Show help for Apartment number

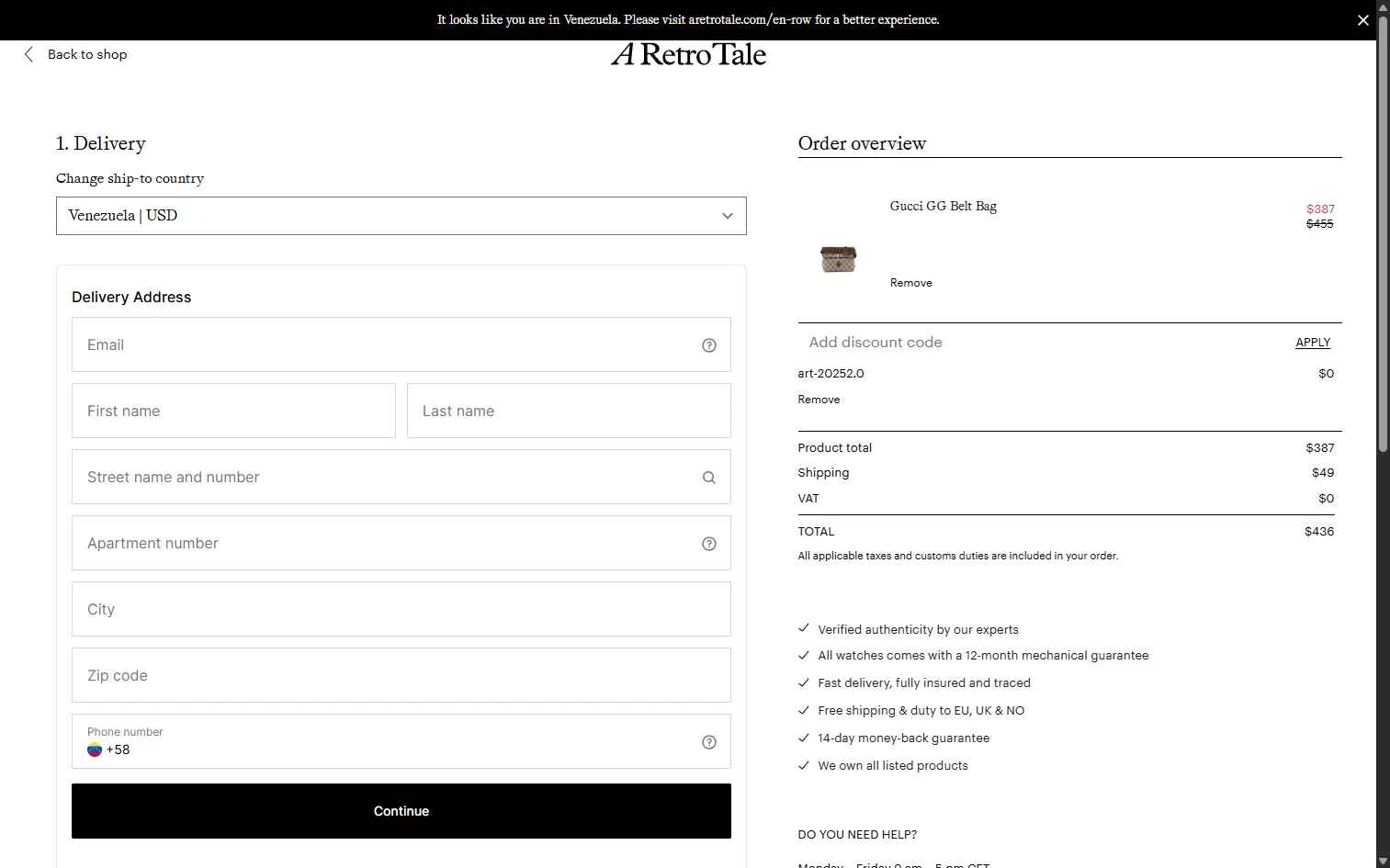[709, 544]
